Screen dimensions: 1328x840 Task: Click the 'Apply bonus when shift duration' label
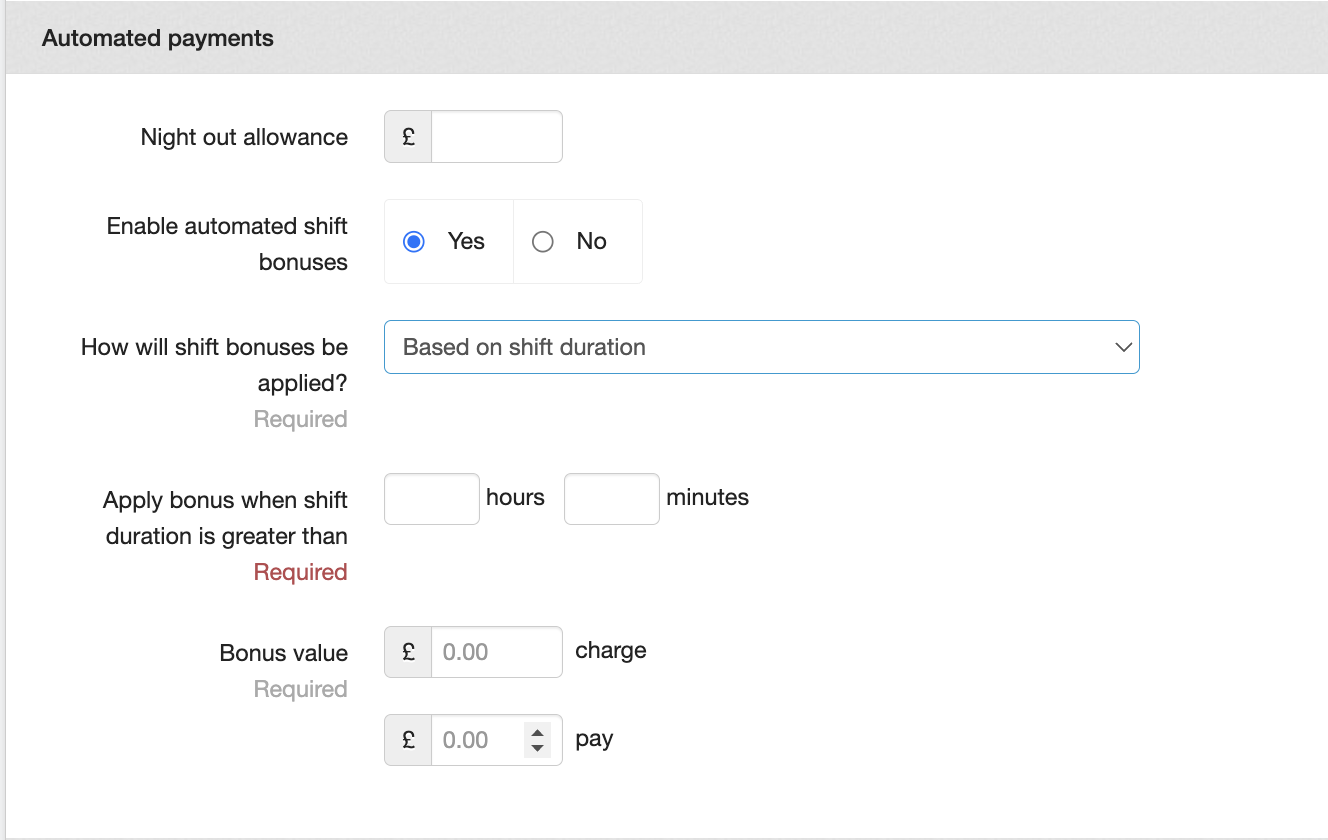[226, 517]
